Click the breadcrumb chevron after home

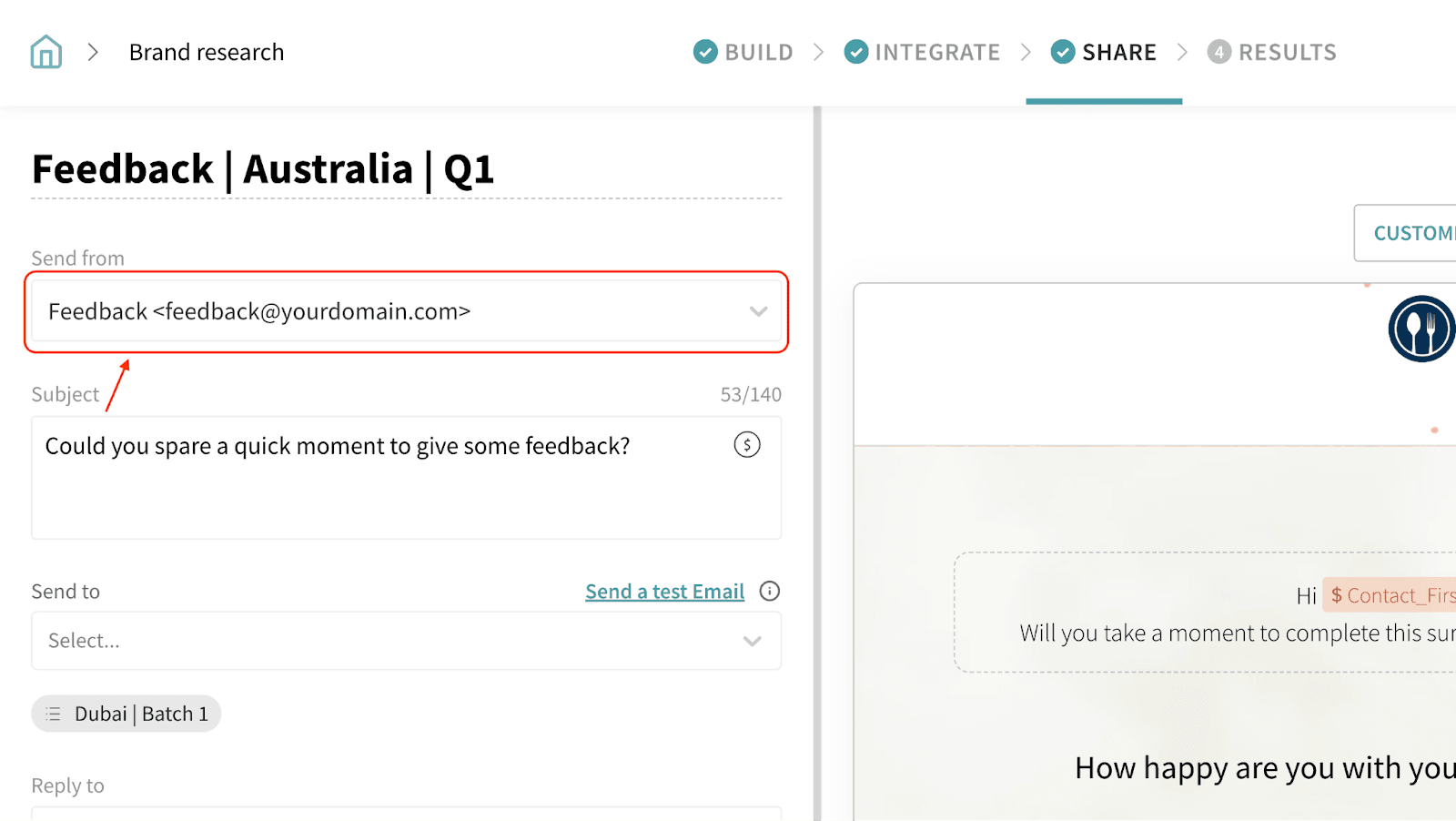[x=93, y=52]
